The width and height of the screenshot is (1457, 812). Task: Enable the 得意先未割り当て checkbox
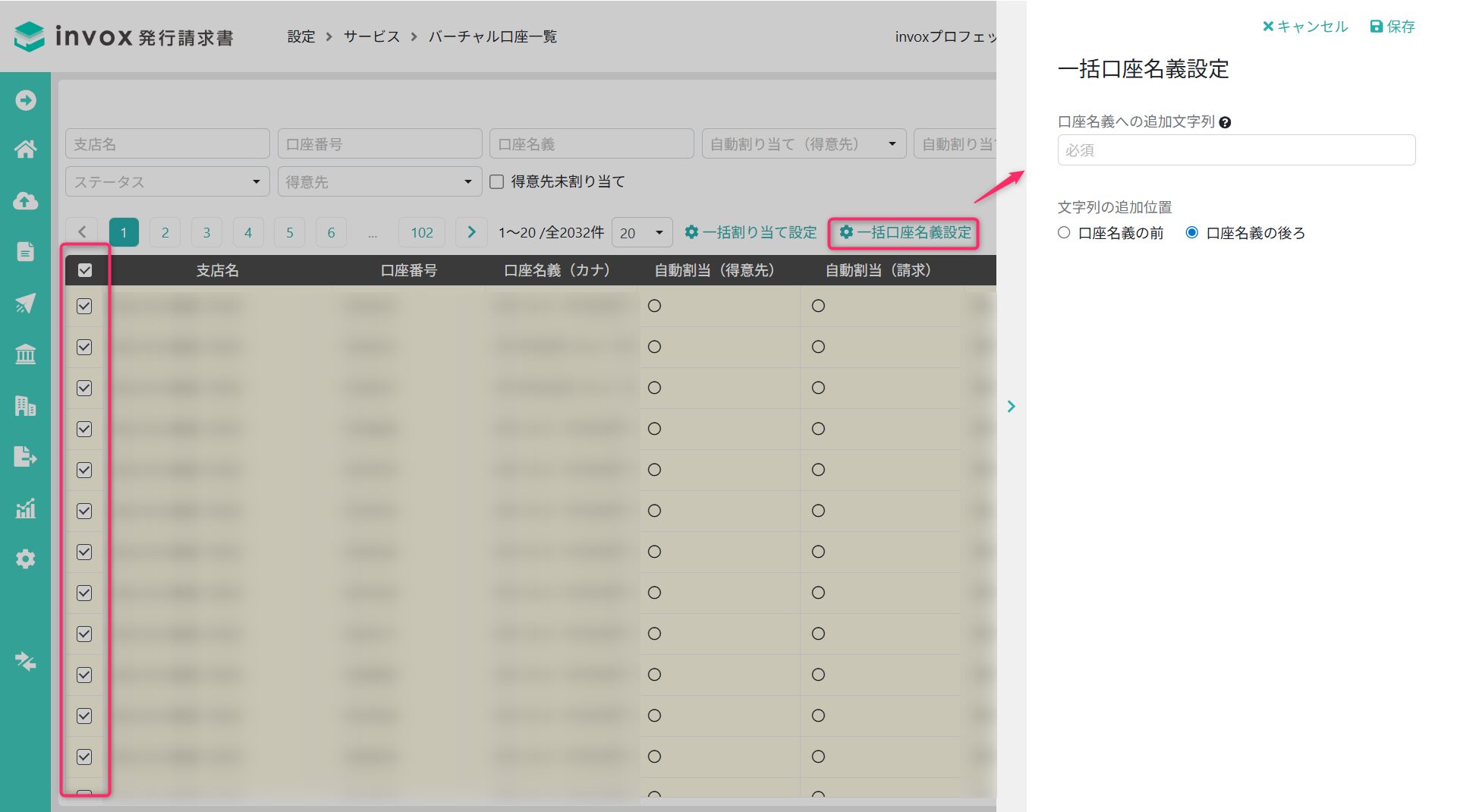click(497, 182)
